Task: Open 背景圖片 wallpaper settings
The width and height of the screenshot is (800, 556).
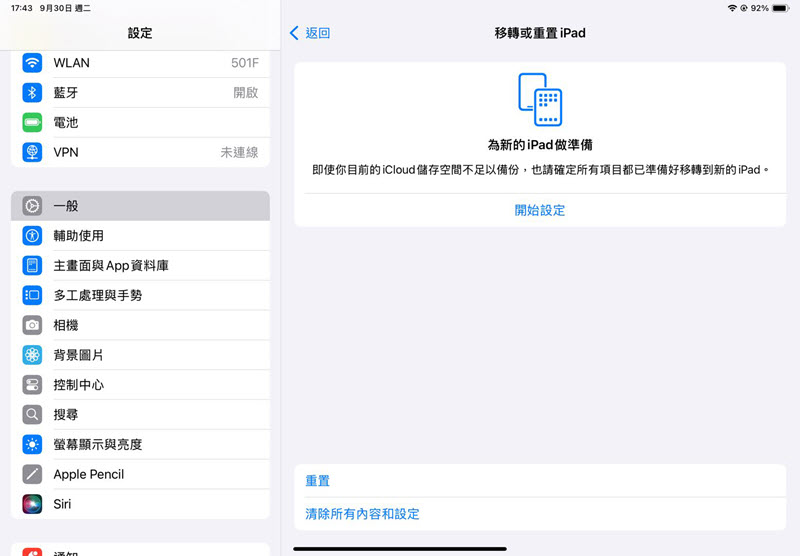Action: pyautogui.click(x=140, y=355)
